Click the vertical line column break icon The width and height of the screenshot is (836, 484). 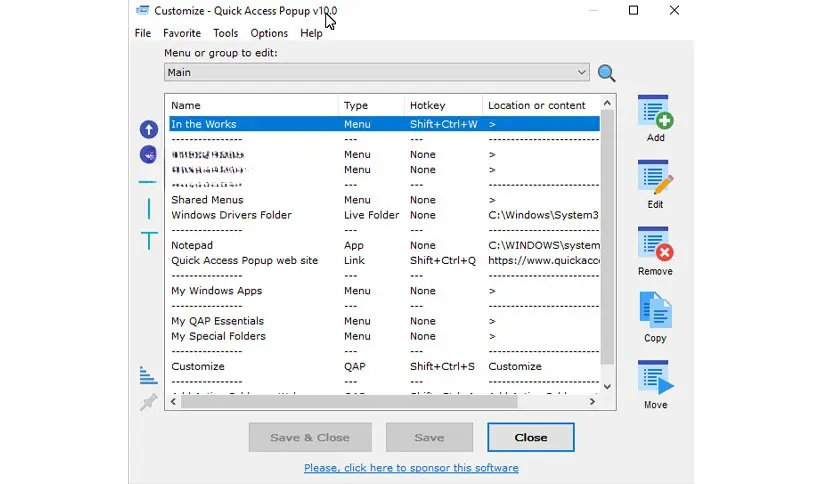(x=149, y=208)
